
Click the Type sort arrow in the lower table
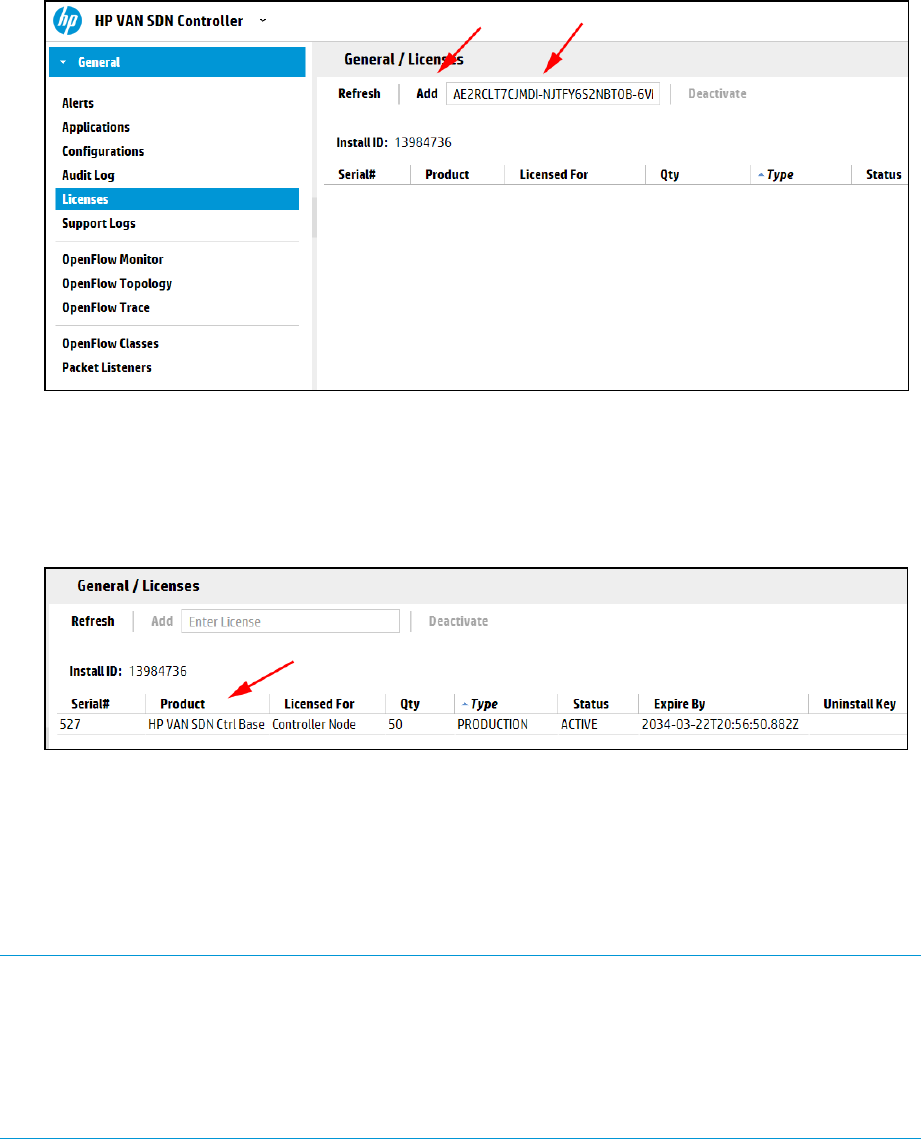pos(465,705)
